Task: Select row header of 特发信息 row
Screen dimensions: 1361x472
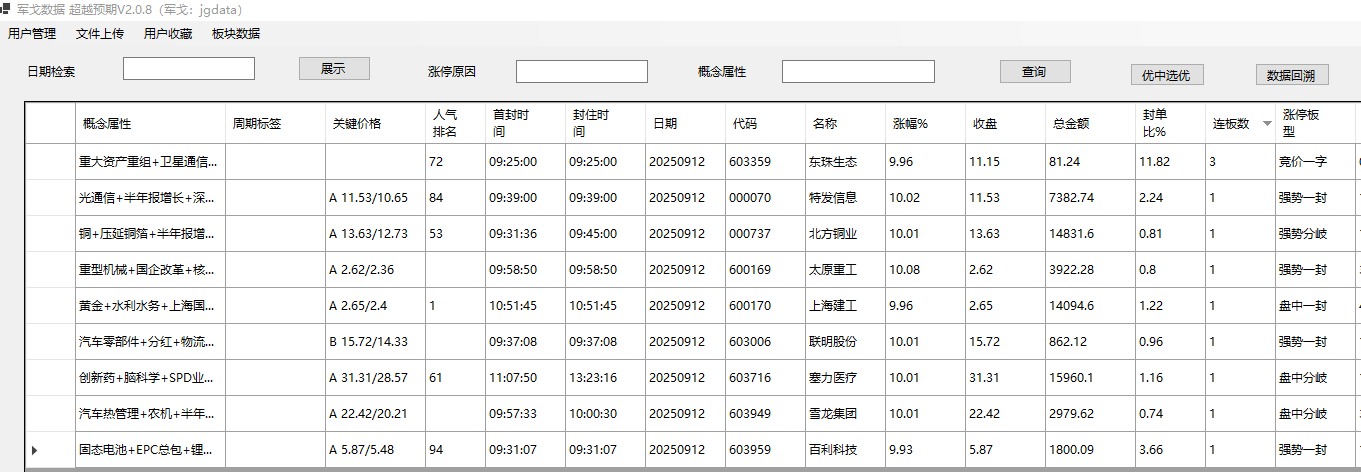Action: (x=50, y=198)
